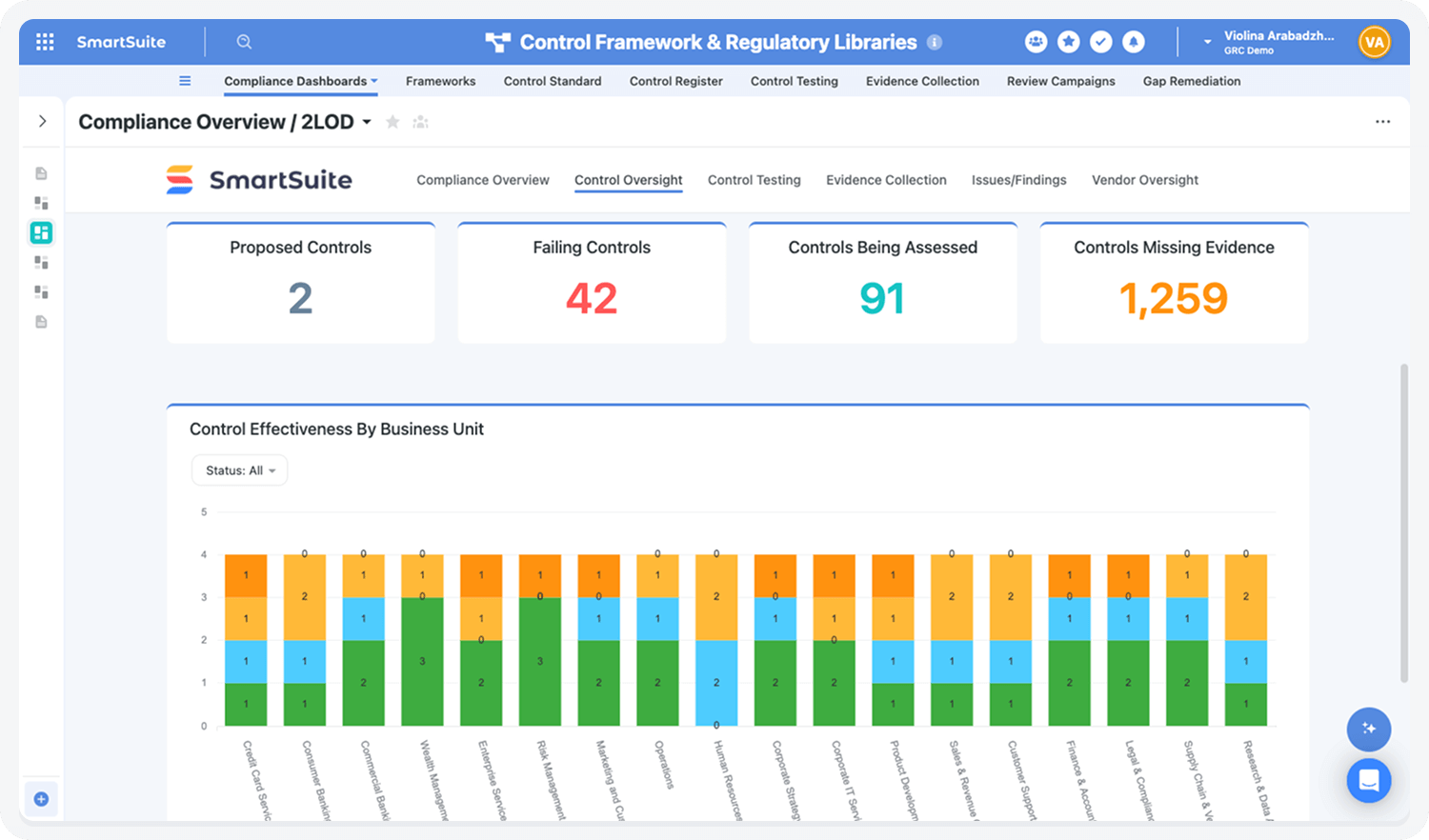This screenshot has width=1429, height=840.
Task: Open the AI assistant sparkle button
Action: [x=1369, y=729]
